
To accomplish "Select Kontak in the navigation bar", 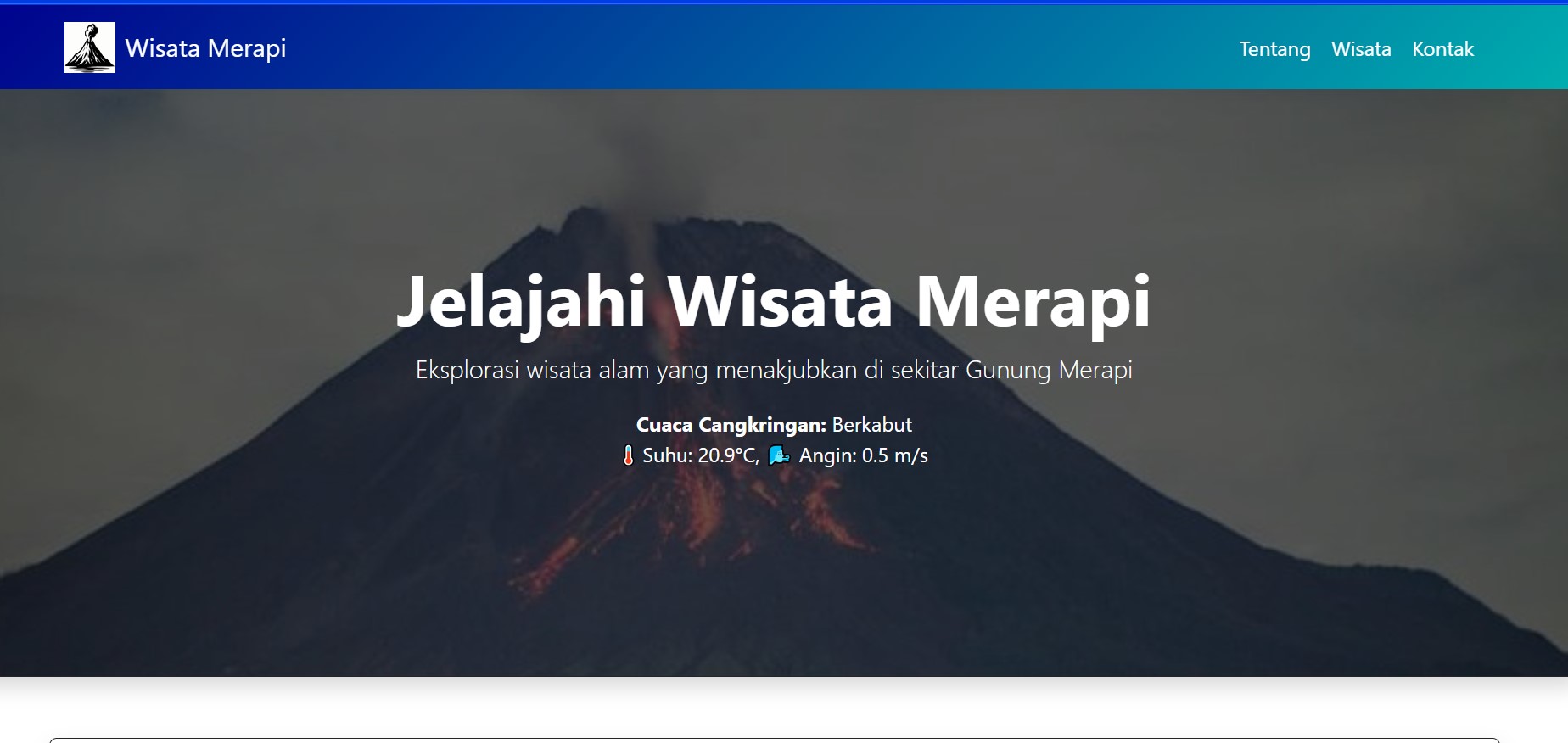I will (x=1442, y=49).
